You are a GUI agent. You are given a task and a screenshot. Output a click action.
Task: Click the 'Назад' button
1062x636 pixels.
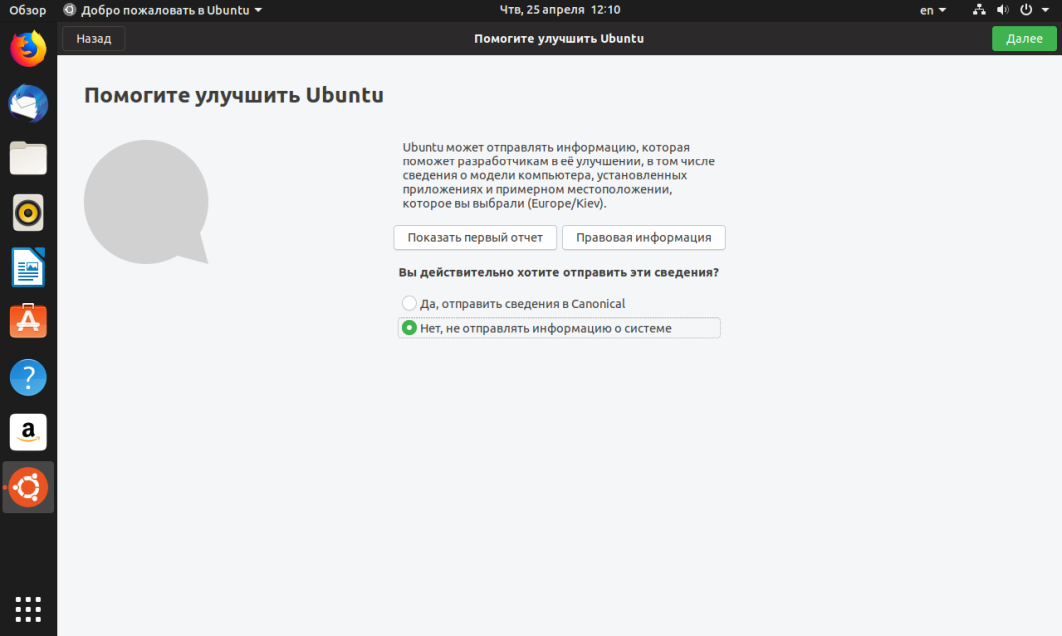93,39
